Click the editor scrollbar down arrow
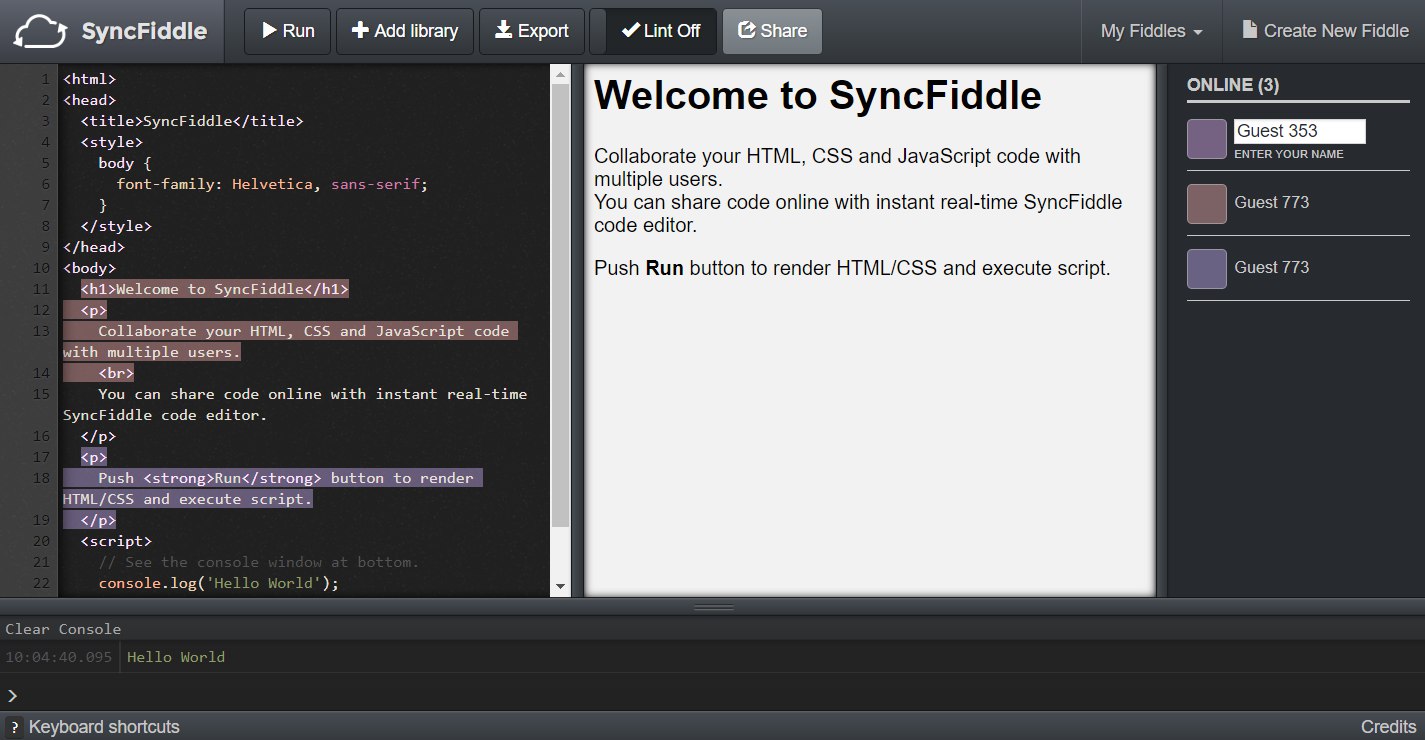1425x740 pixels. tap(560, 586)
